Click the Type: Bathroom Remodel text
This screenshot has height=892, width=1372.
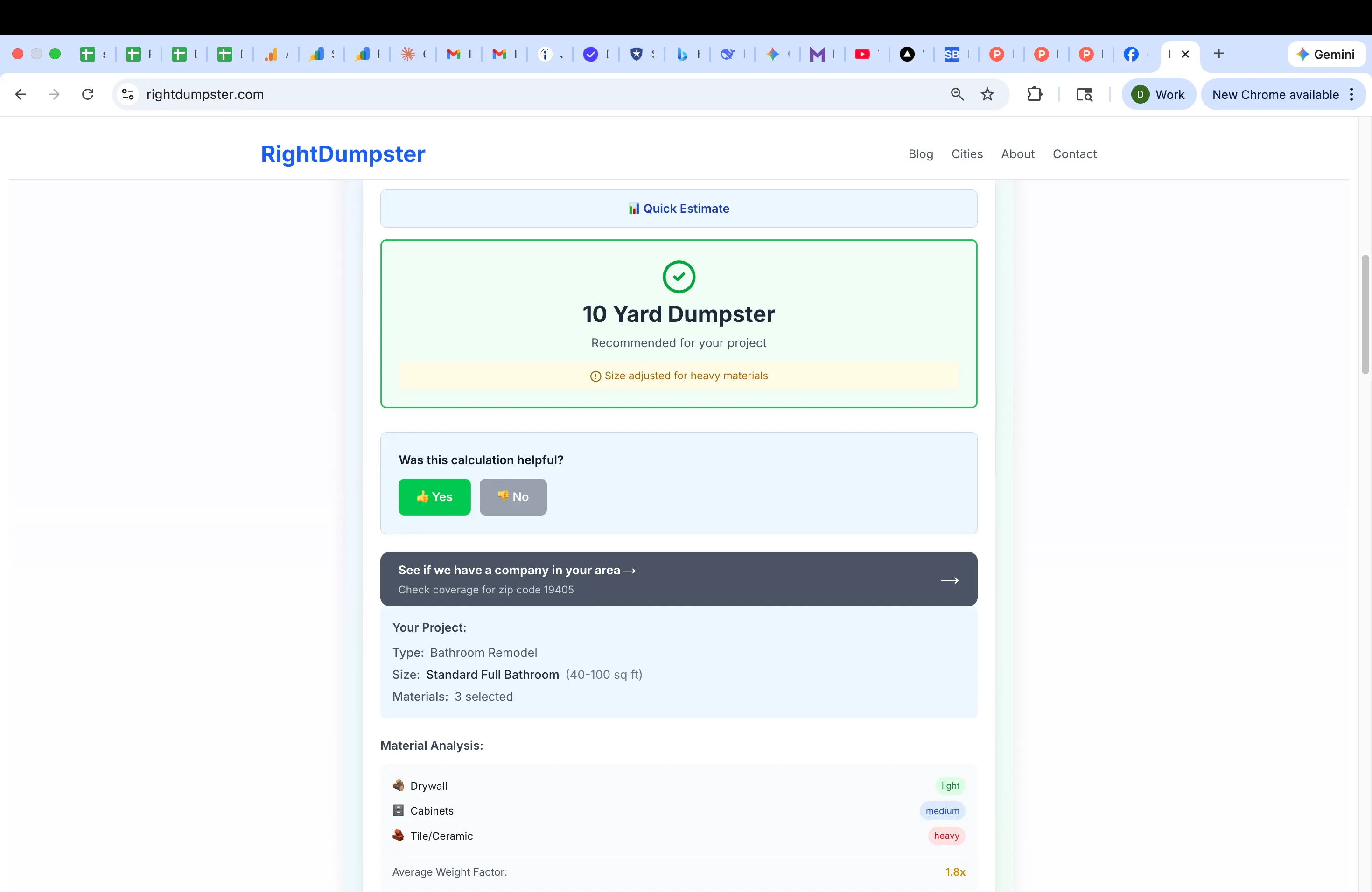coord(465,653)
